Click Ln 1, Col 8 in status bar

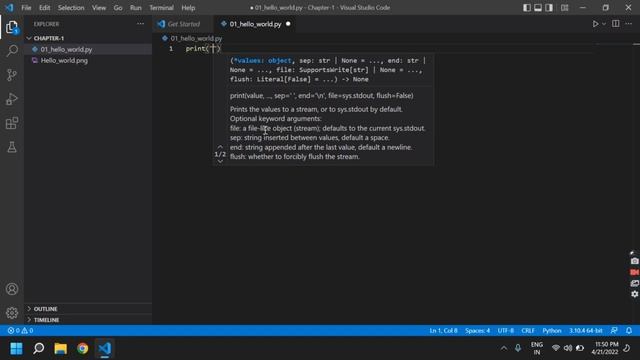[x=443, y=331]
